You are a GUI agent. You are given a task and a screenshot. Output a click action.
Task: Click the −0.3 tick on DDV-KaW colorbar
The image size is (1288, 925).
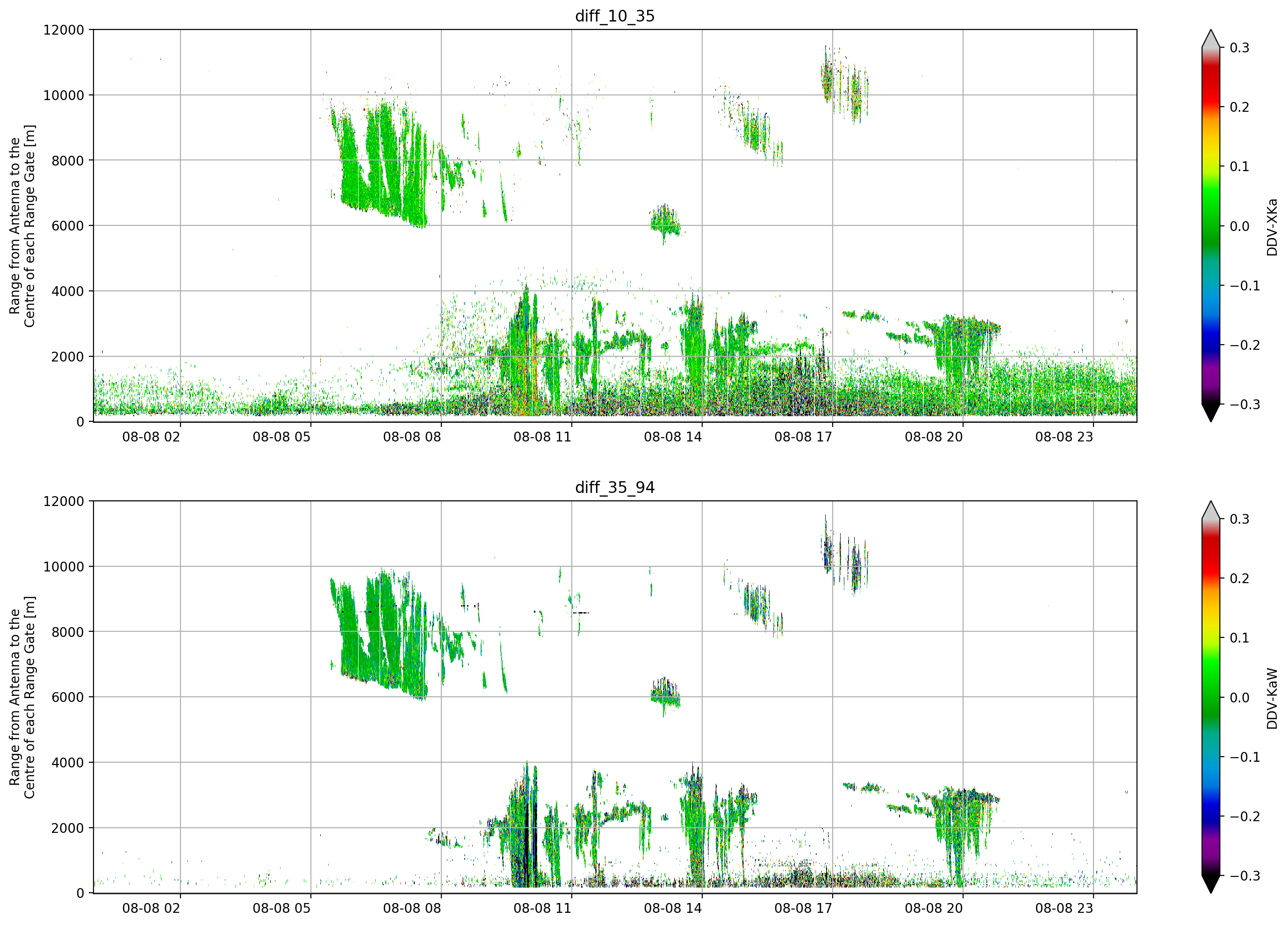[x=1245, y=875]
